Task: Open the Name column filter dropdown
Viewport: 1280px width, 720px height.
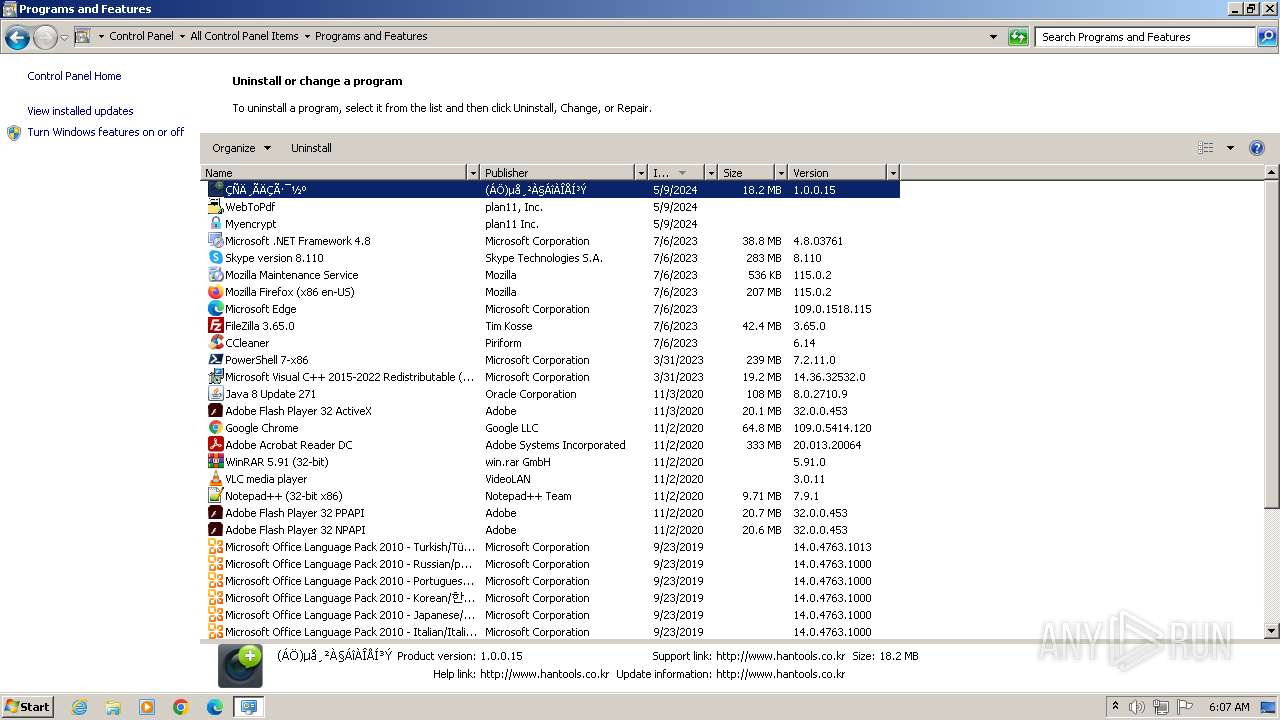Action: pyautogui.click(x=473, y=173)
